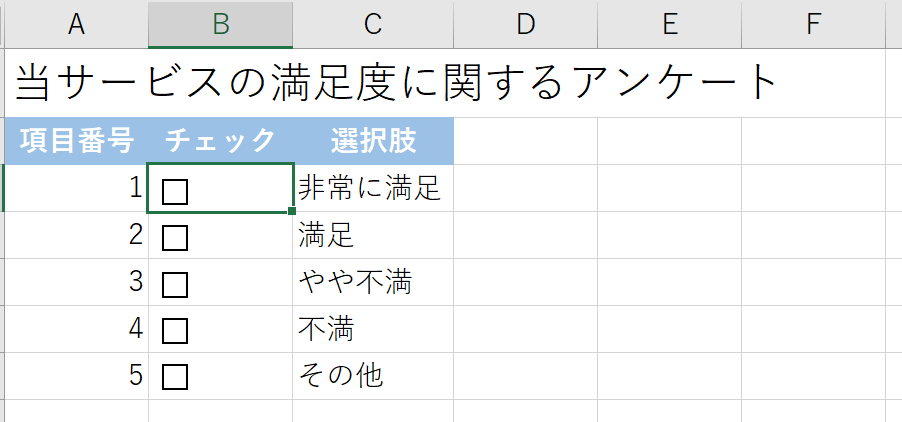Check the その他 option box
Screen dimensions: 902x422
pos(175,377)
